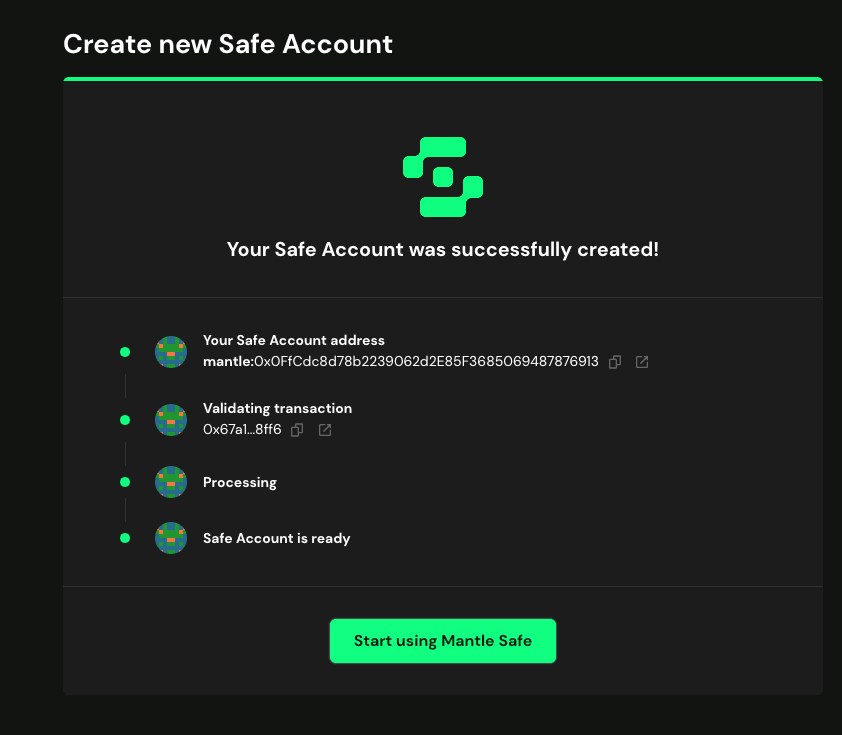
Task: Click identicon beside Processing step
Action: tap(171, 482)
